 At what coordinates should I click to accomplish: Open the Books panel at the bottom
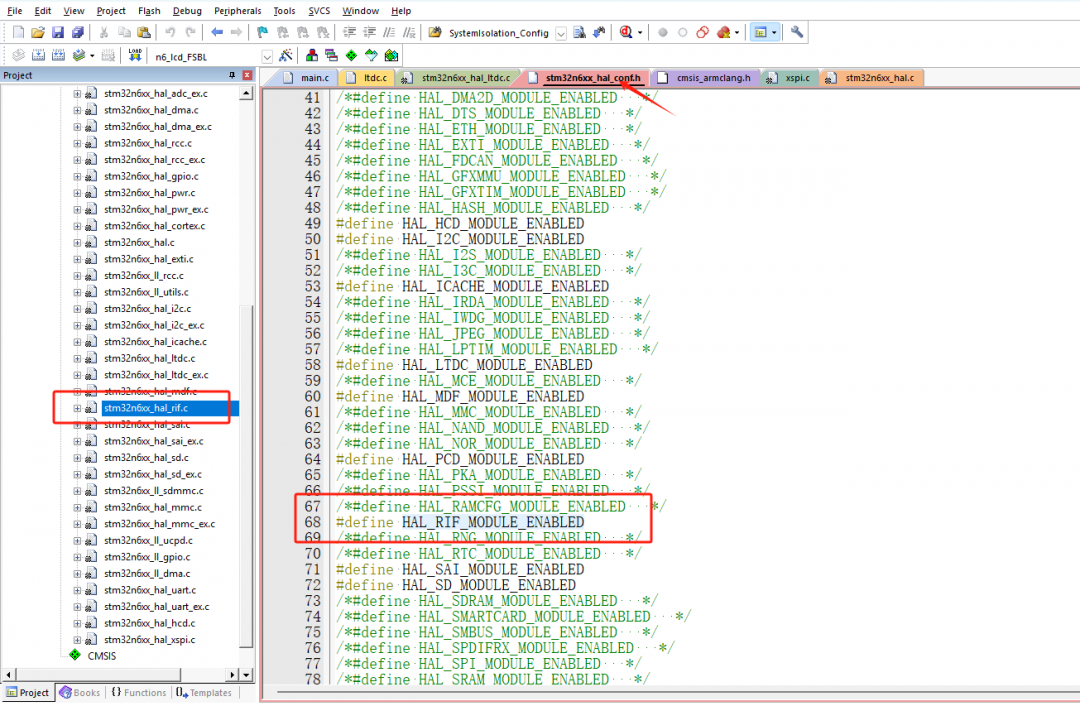pyautogui.click(x=80, y=692)
